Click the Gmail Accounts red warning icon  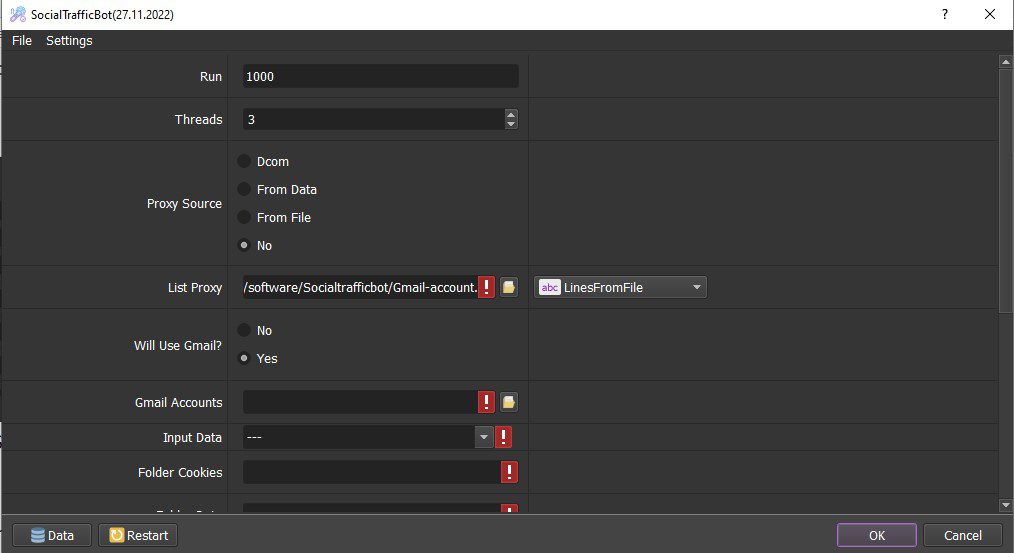coord(486,402)
